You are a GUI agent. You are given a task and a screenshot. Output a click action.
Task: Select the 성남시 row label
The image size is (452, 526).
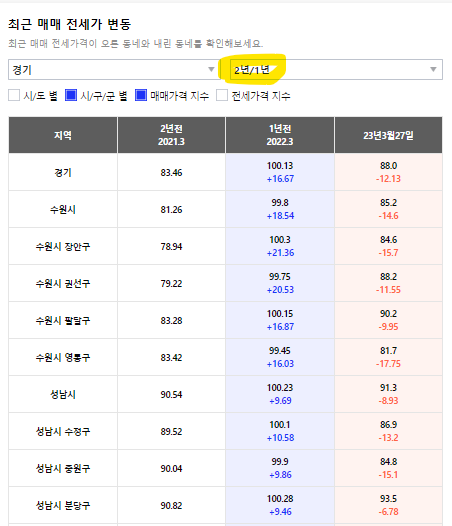pos(63,394)
